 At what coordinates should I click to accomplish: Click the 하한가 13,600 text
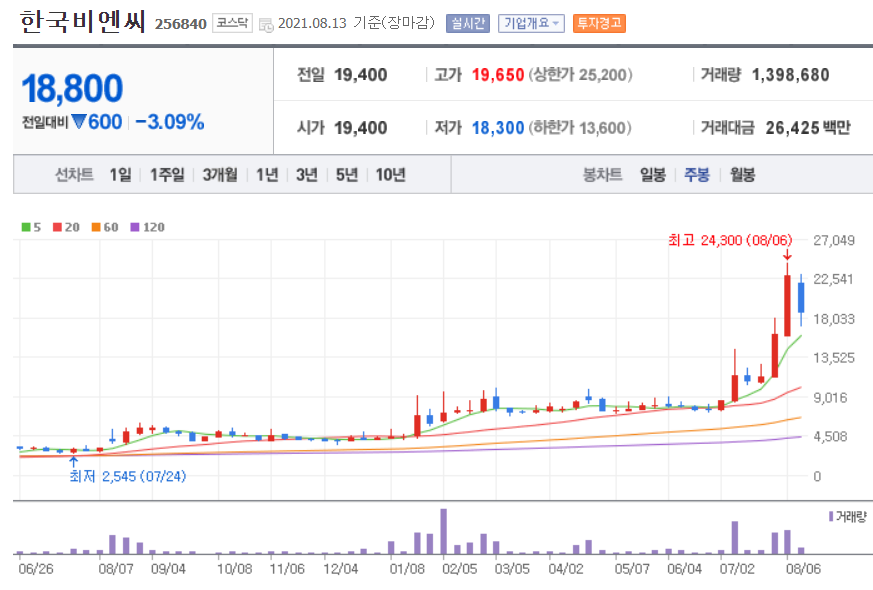(580, 128)
